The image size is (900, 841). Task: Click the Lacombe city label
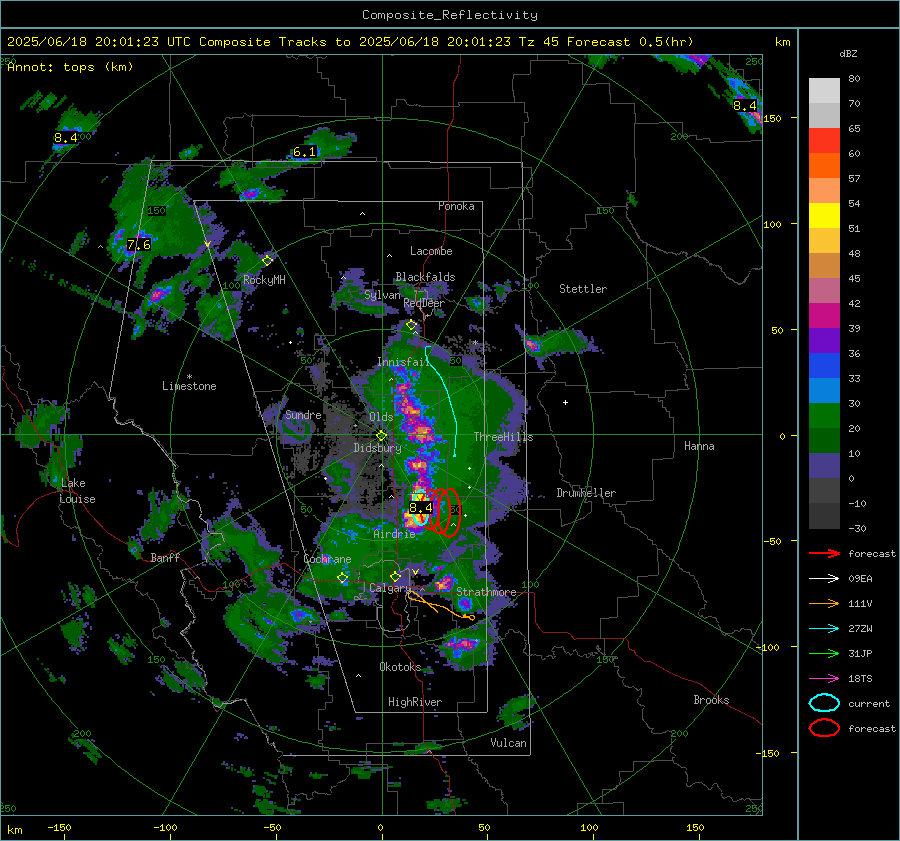[x=431, y=251]
